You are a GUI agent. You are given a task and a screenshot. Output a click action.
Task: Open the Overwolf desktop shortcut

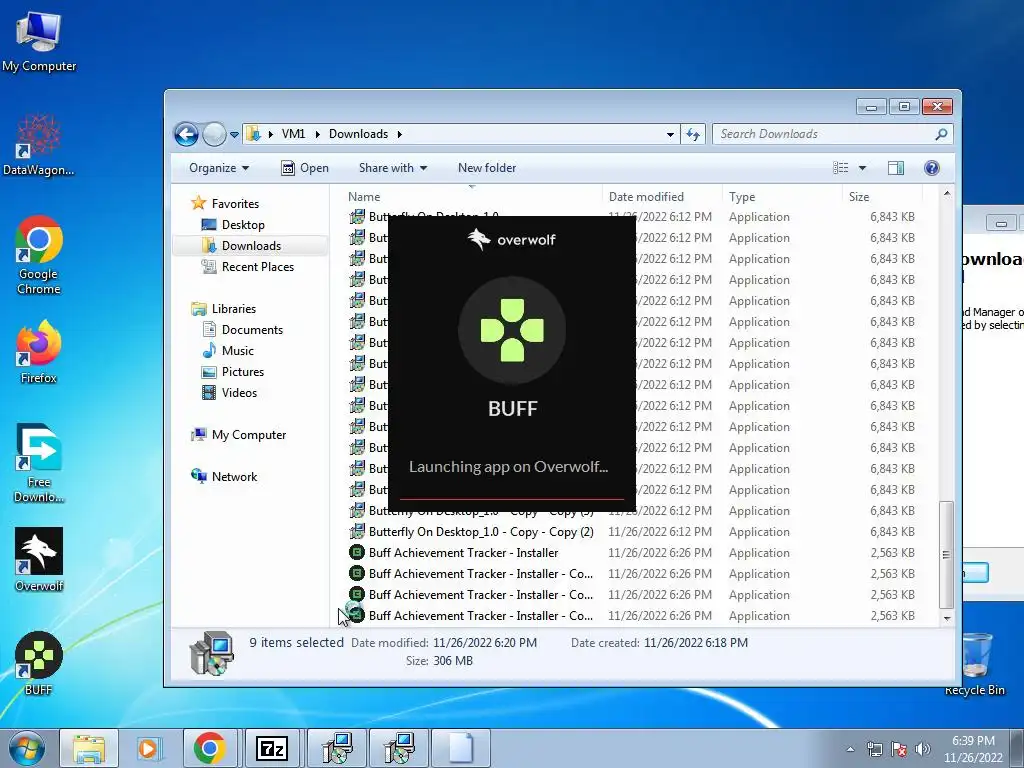(x=39, y=559)
